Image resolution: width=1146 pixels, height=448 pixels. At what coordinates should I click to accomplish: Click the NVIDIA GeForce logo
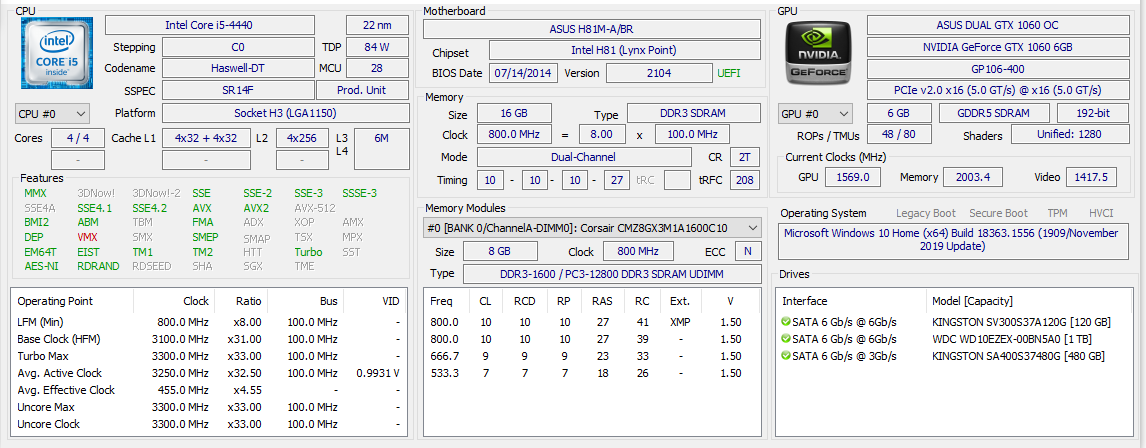819,52
